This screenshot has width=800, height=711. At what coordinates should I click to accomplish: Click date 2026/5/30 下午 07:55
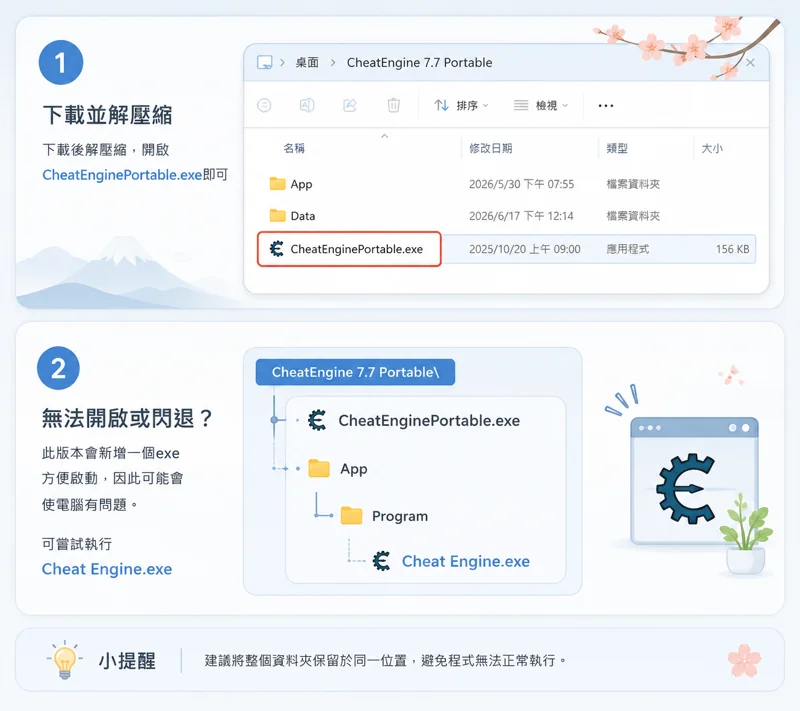pos(521,184)
